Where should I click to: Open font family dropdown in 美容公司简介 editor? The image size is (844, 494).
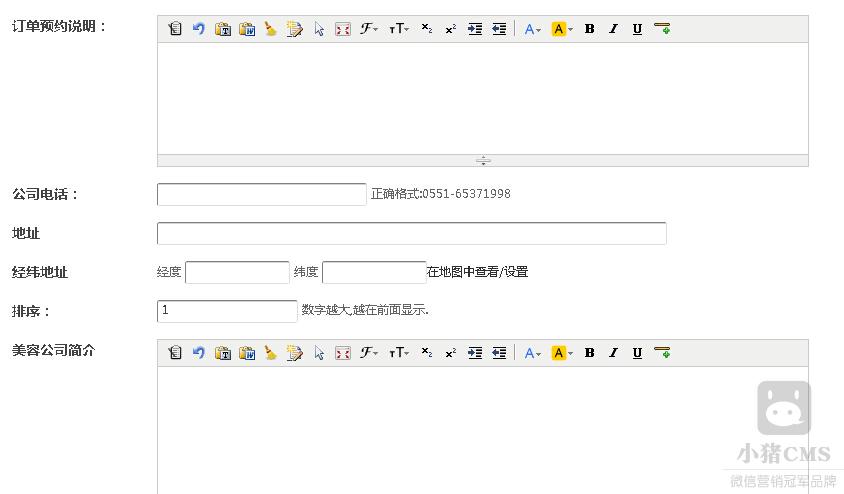coord(369,353)
